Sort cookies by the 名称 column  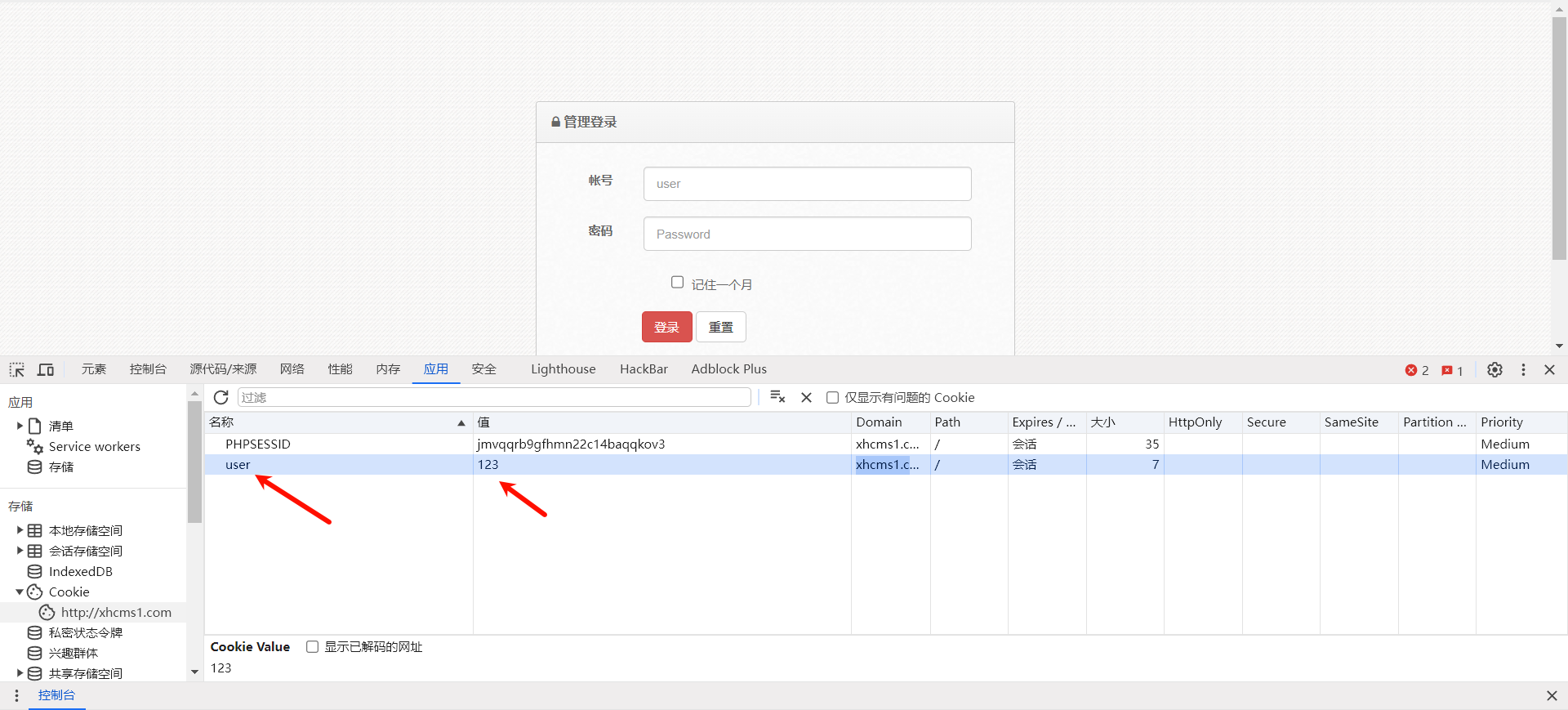point(338,422)
